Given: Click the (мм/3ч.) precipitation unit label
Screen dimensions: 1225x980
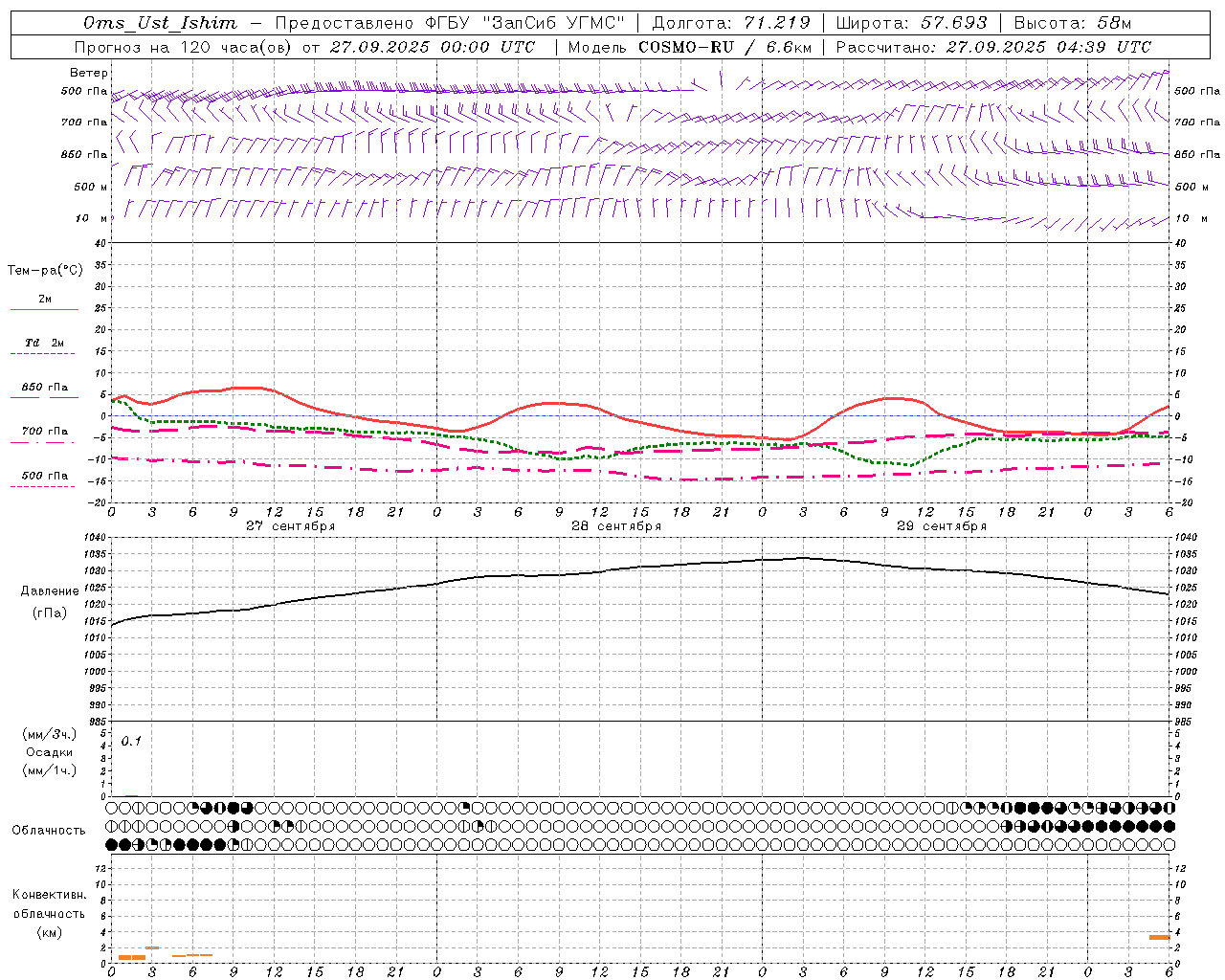Looking at the screenshot, I should click(49, 734).
